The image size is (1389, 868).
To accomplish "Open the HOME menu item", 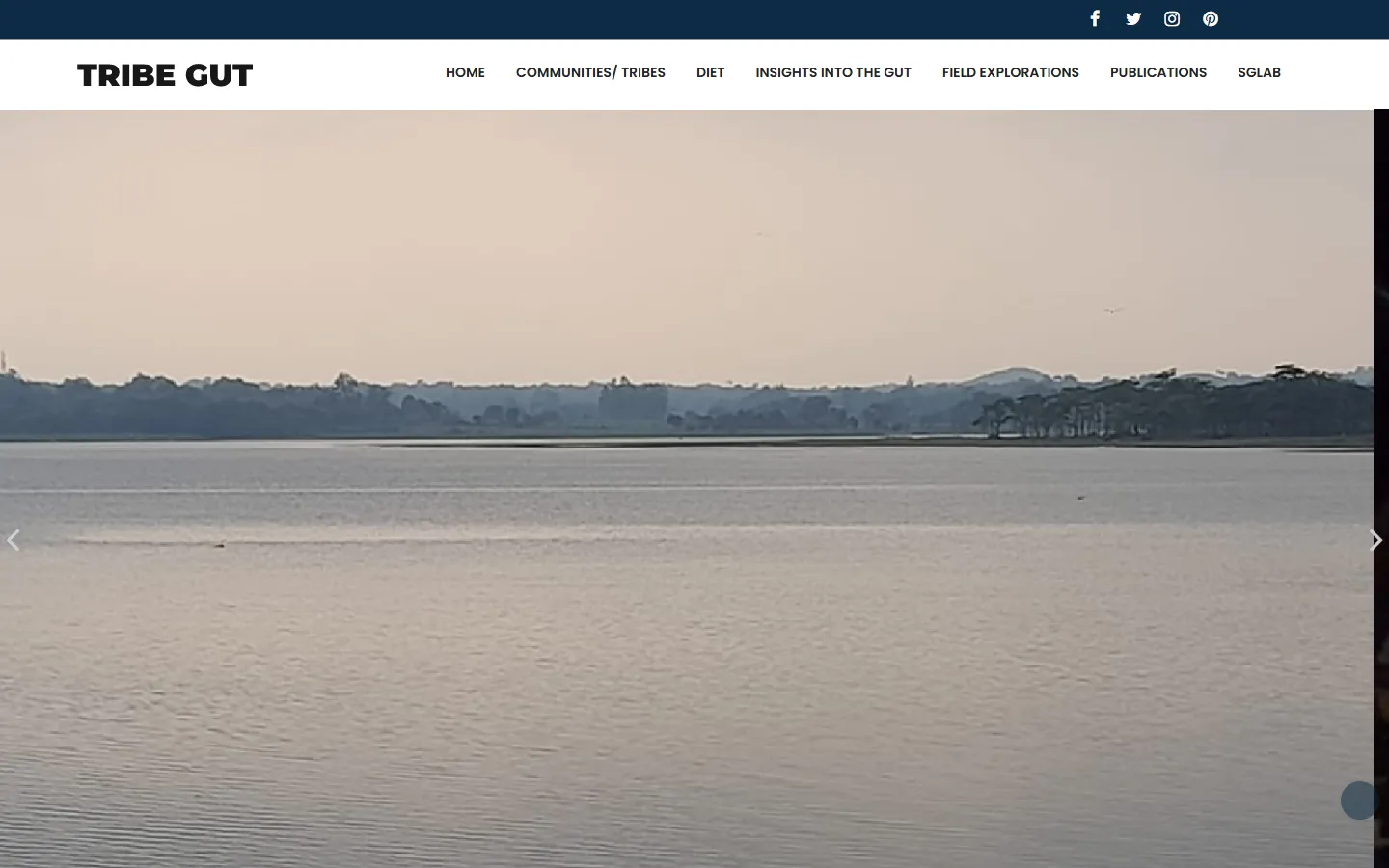I will point(465,72).
